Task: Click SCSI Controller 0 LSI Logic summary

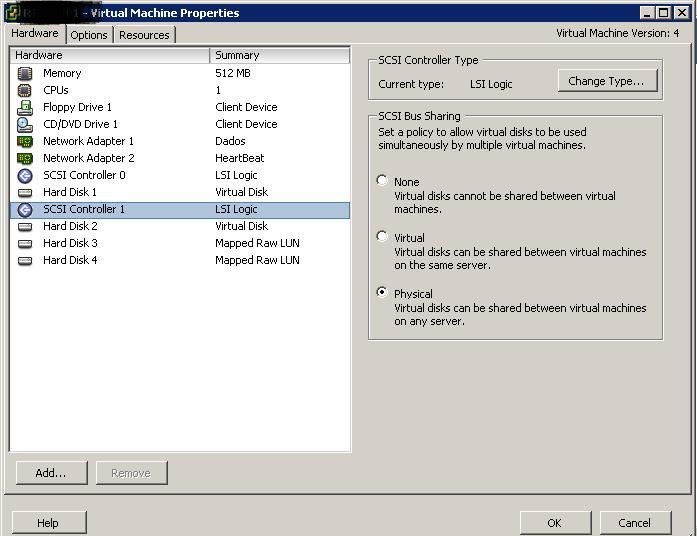Action: tap(236, 176)
